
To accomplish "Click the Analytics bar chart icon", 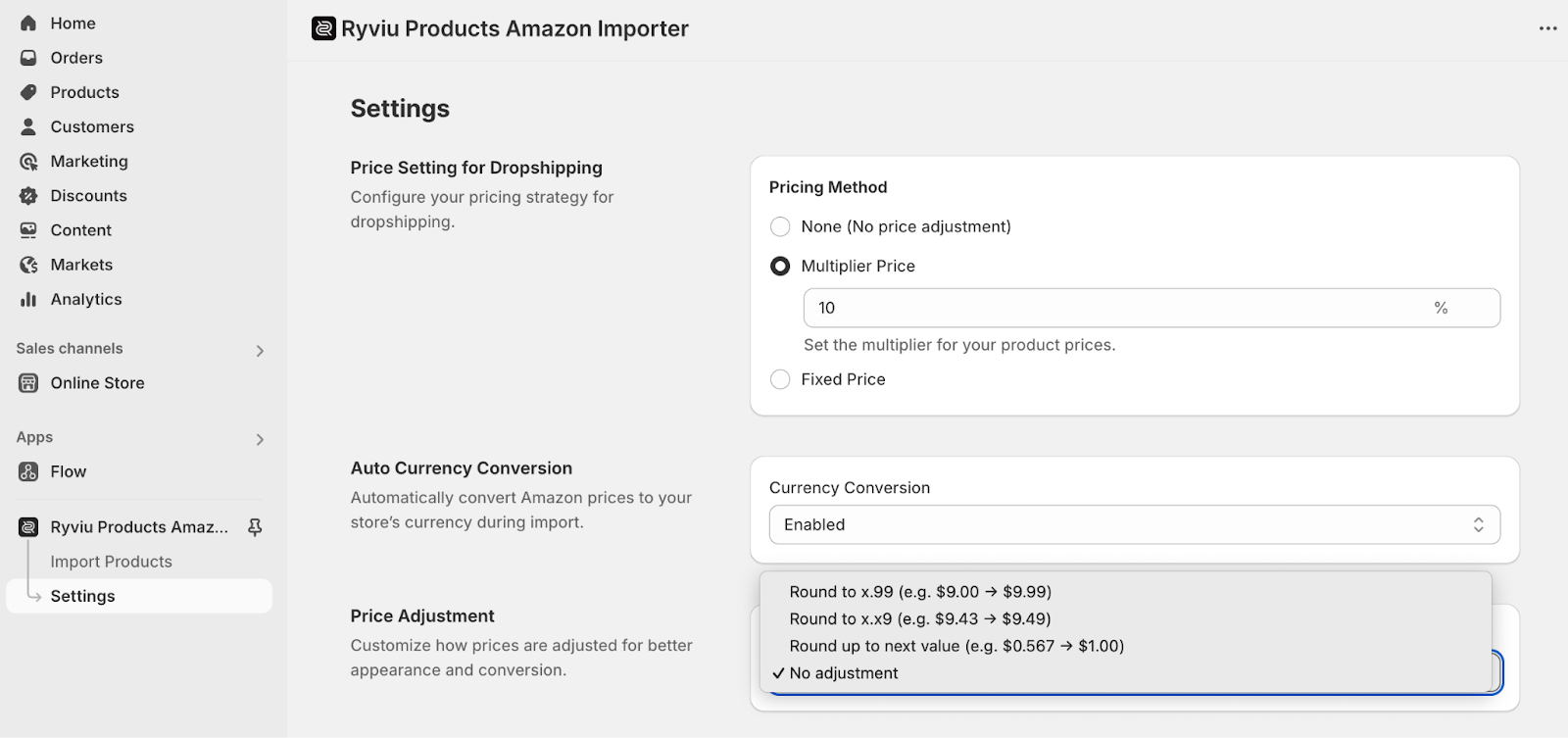I will [x=28, y=299].
